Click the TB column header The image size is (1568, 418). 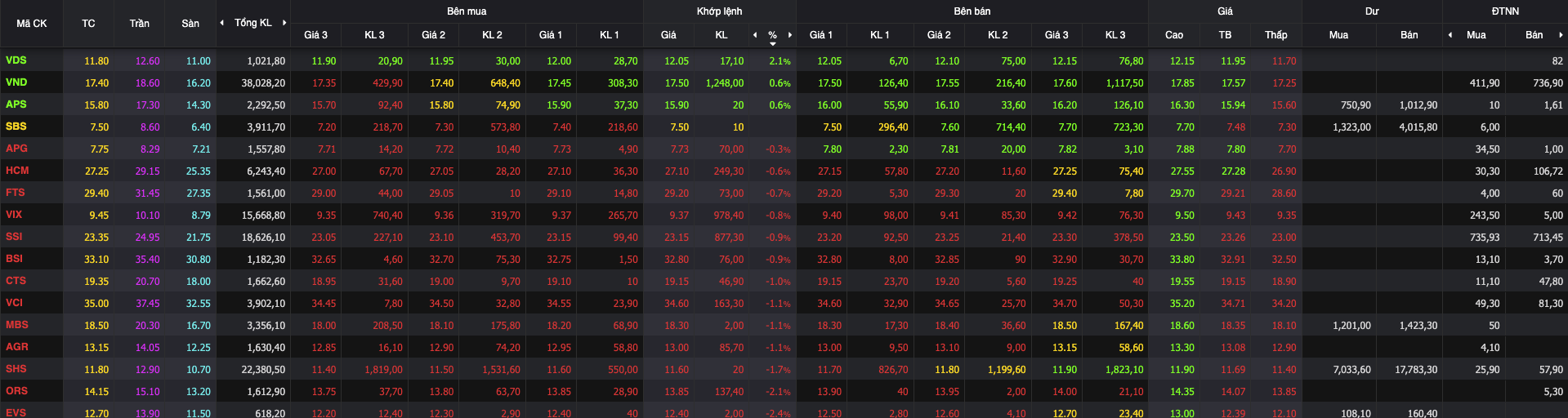tap(1225, 35)
